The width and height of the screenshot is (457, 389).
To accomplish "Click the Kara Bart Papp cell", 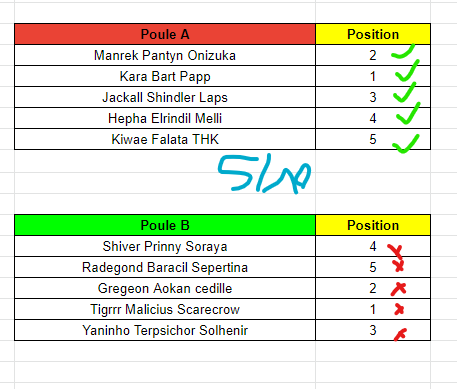I will 165,76.
